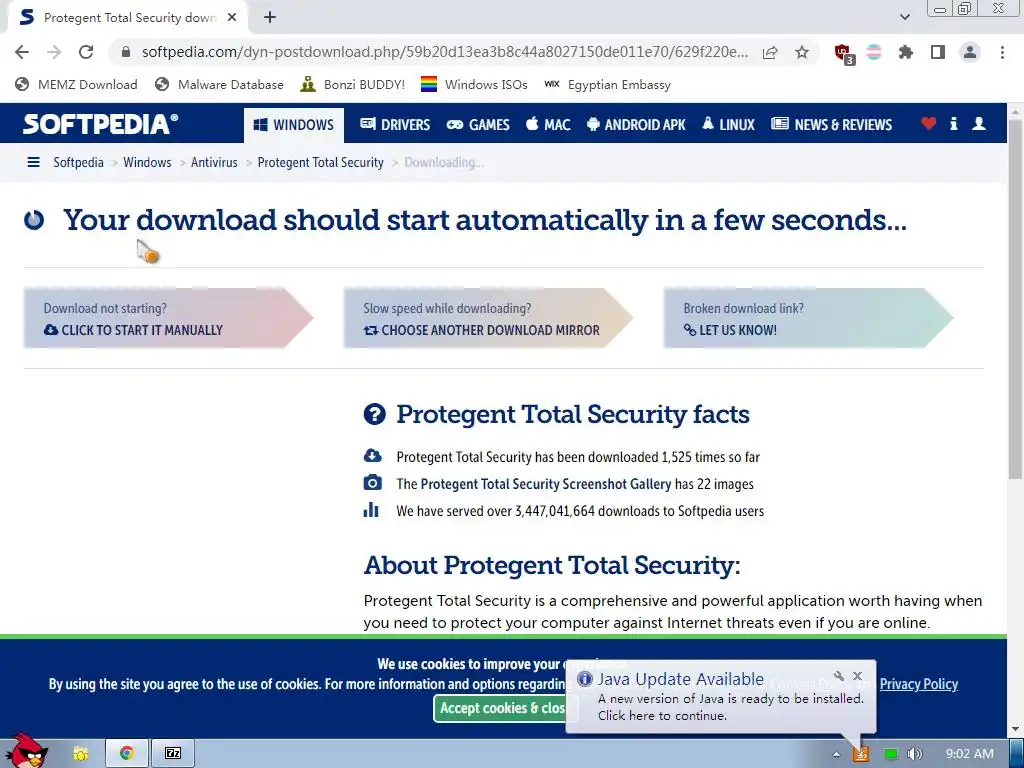Go back with the browser back arrow
The image size is (1024, 768).
tap(22, 52)
